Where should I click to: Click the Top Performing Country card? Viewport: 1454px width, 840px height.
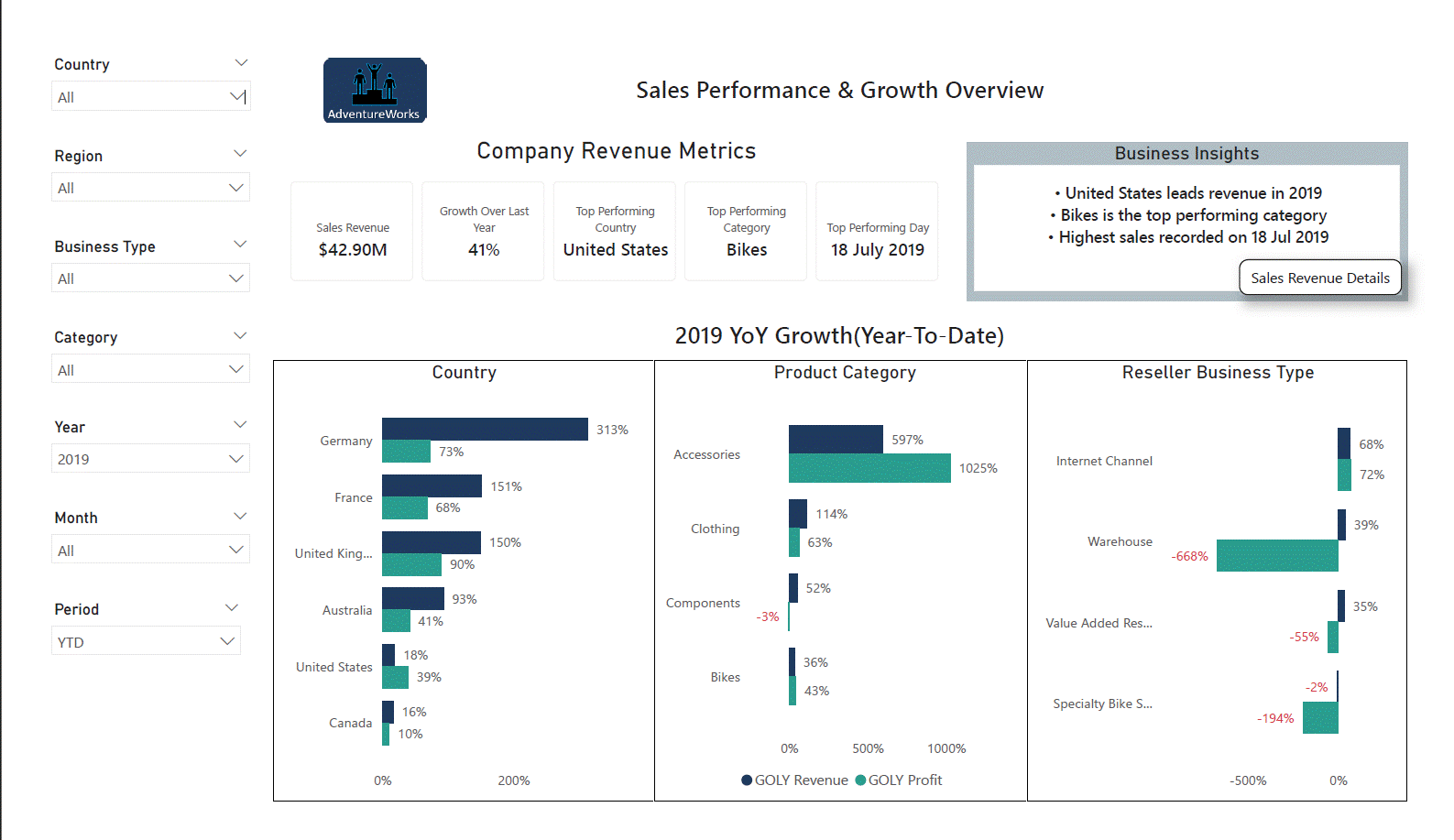coord(615,232)
